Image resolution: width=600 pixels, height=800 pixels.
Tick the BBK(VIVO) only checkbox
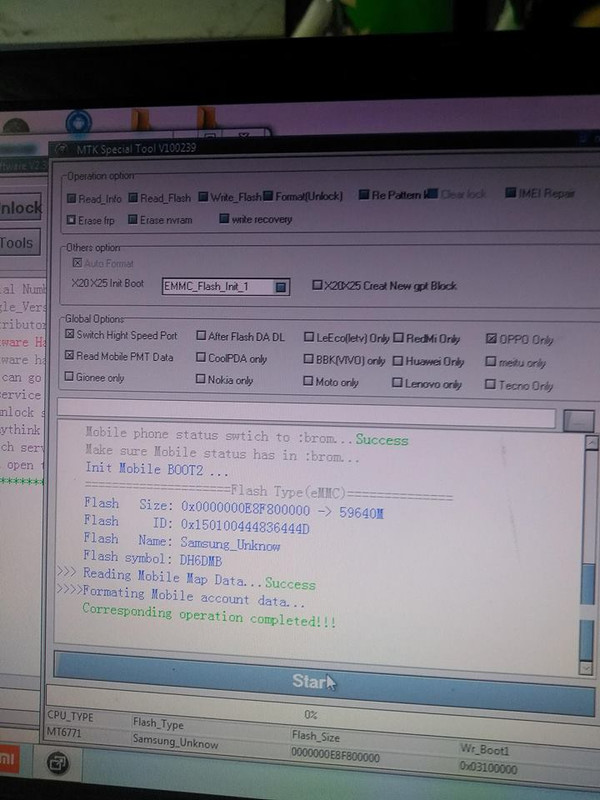[308, 359]
